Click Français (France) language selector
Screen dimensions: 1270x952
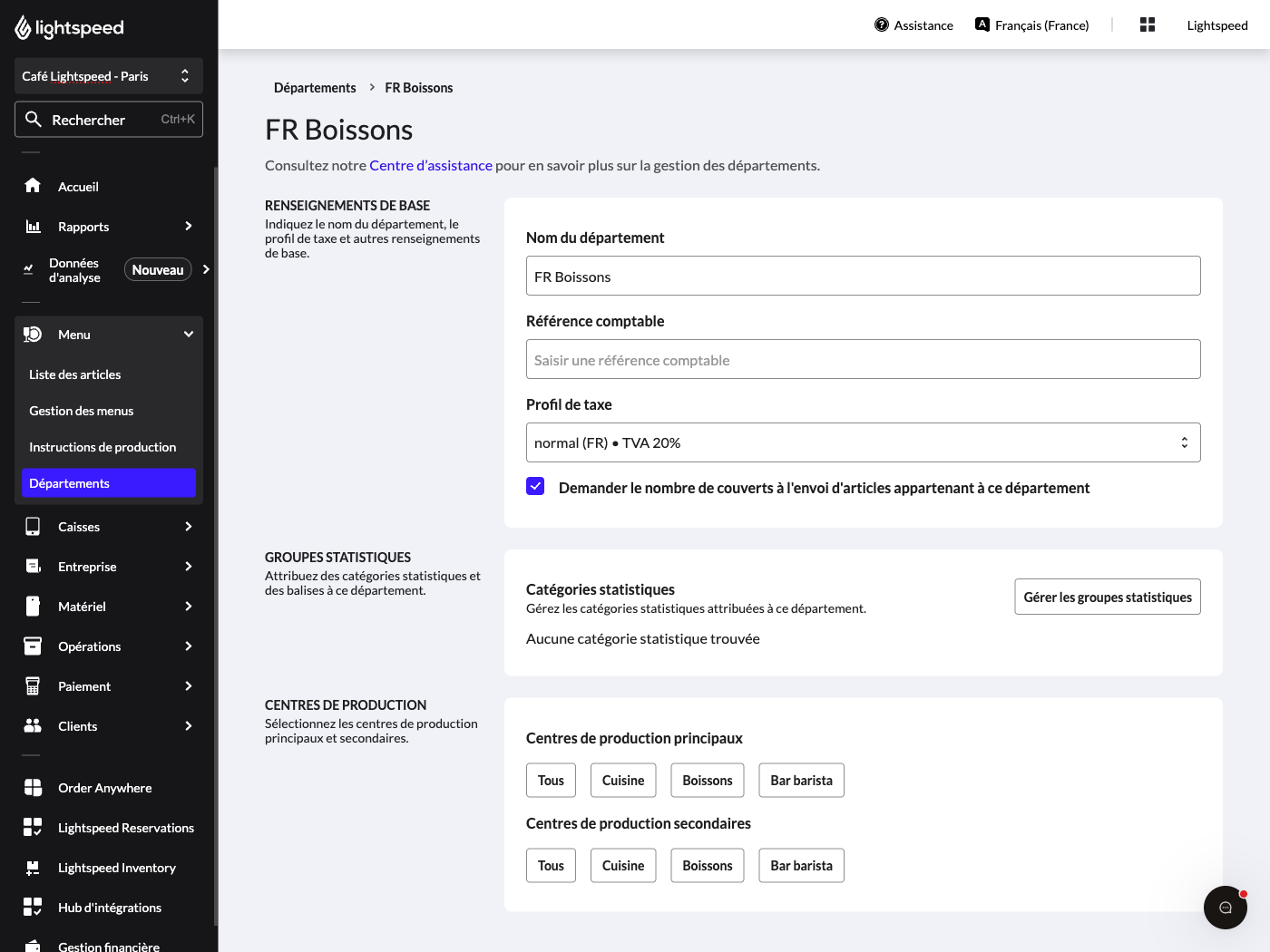click(x=1031, y=24)
